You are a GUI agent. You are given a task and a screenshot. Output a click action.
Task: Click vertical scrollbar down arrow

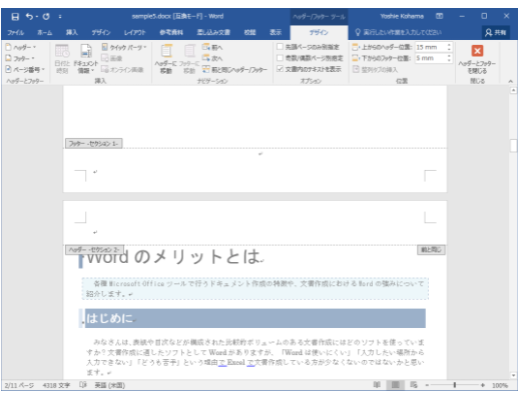click(513, 375)
